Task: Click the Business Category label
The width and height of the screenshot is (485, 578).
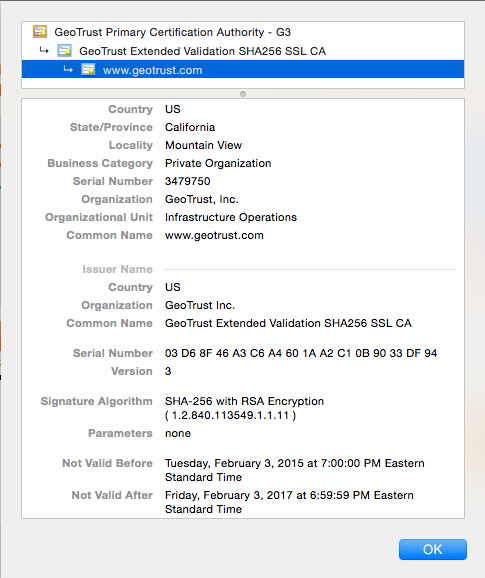Action: 100,163
